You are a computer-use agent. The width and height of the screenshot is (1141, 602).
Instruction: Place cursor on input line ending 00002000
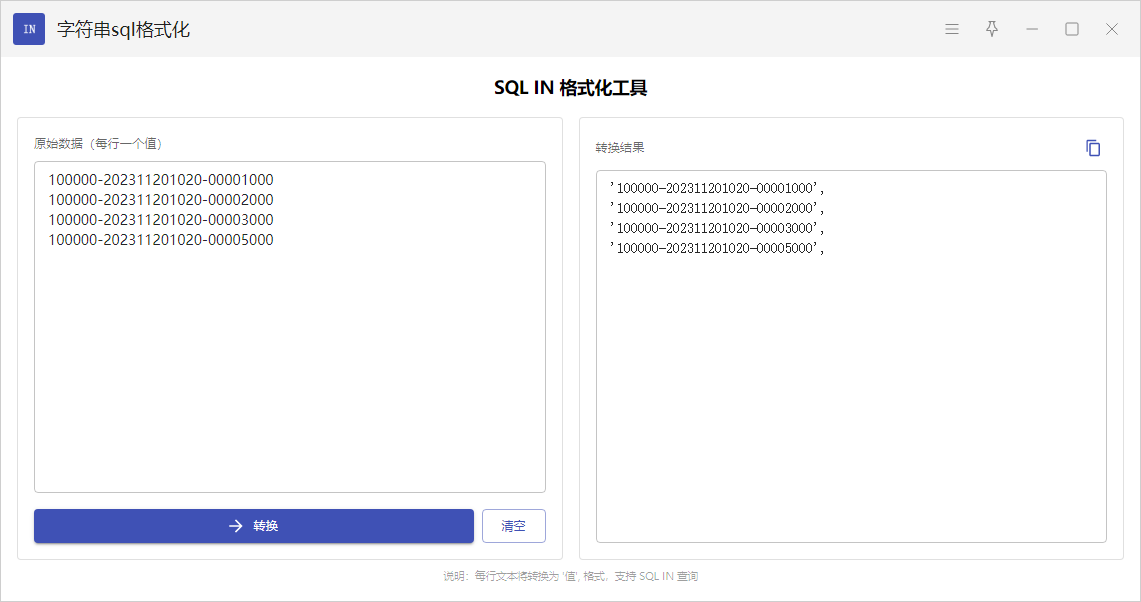(x=161, y=200)
